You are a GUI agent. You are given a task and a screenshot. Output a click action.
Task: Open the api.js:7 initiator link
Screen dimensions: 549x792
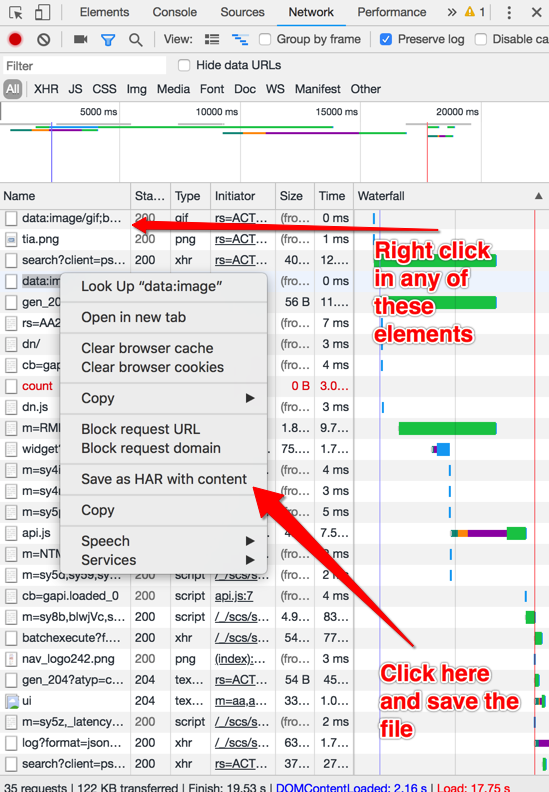click(x=234, y=596)
